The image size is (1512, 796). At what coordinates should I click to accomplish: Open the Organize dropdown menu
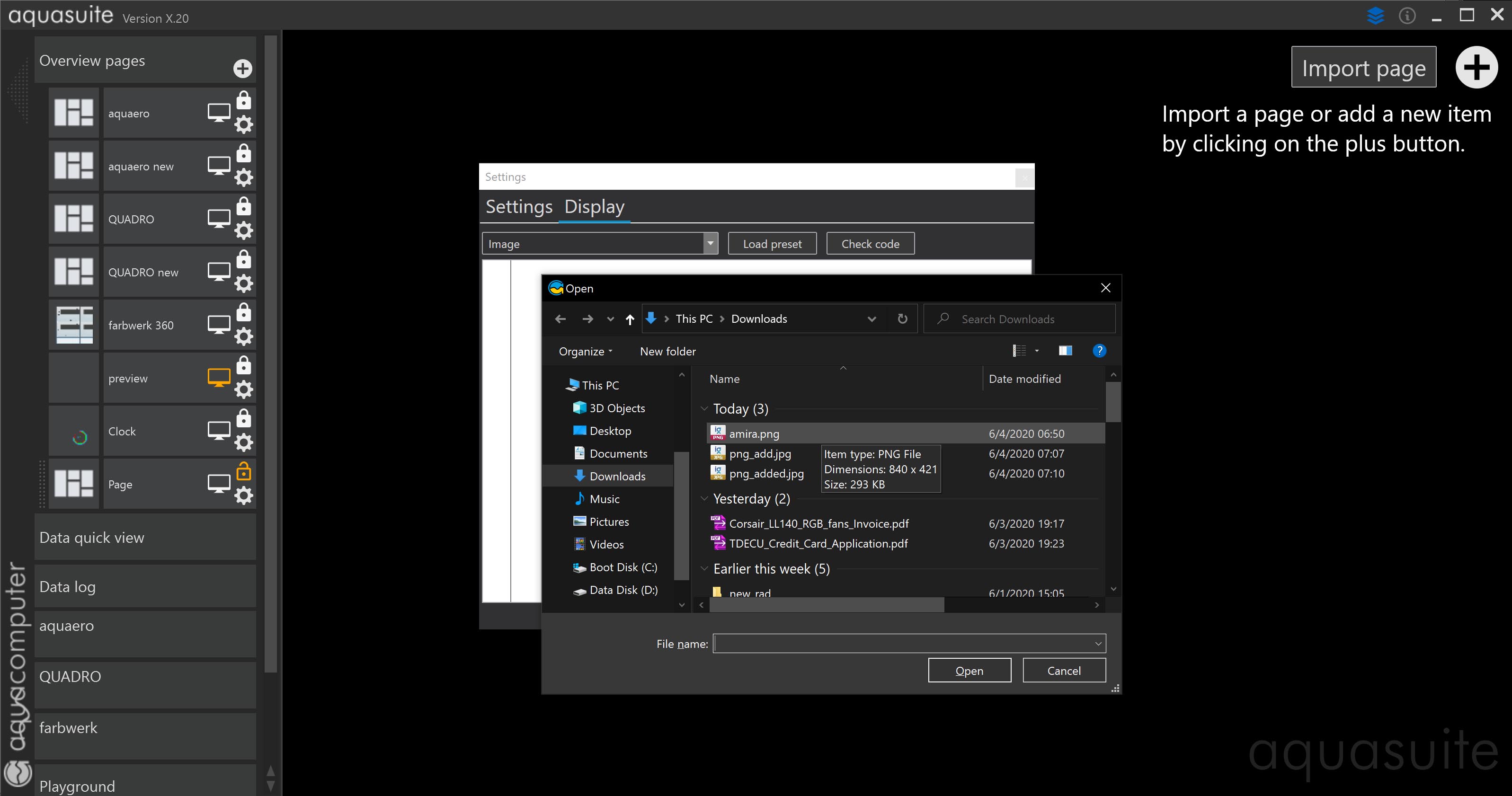click(586, 351)
